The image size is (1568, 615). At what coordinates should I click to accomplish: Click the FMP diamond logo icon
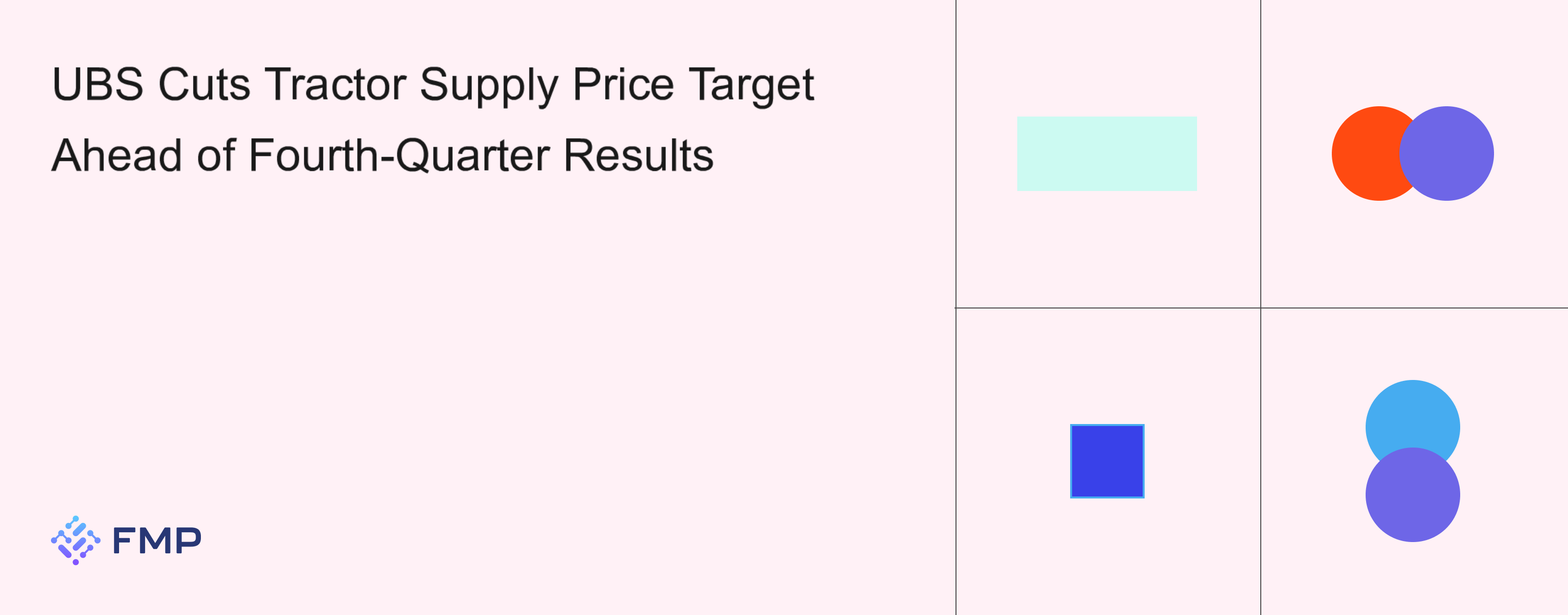pyautogui.click(x=75, y=540)
